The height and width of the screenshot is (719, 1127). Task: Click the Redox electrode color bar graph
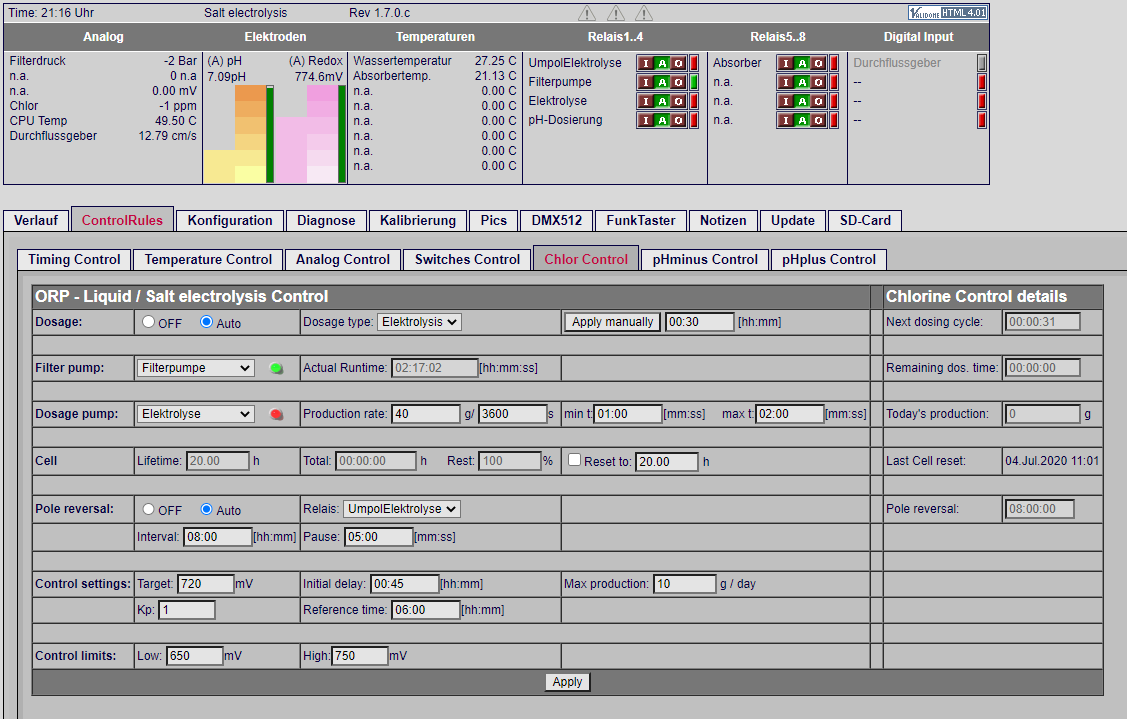(x=307, y=134)
